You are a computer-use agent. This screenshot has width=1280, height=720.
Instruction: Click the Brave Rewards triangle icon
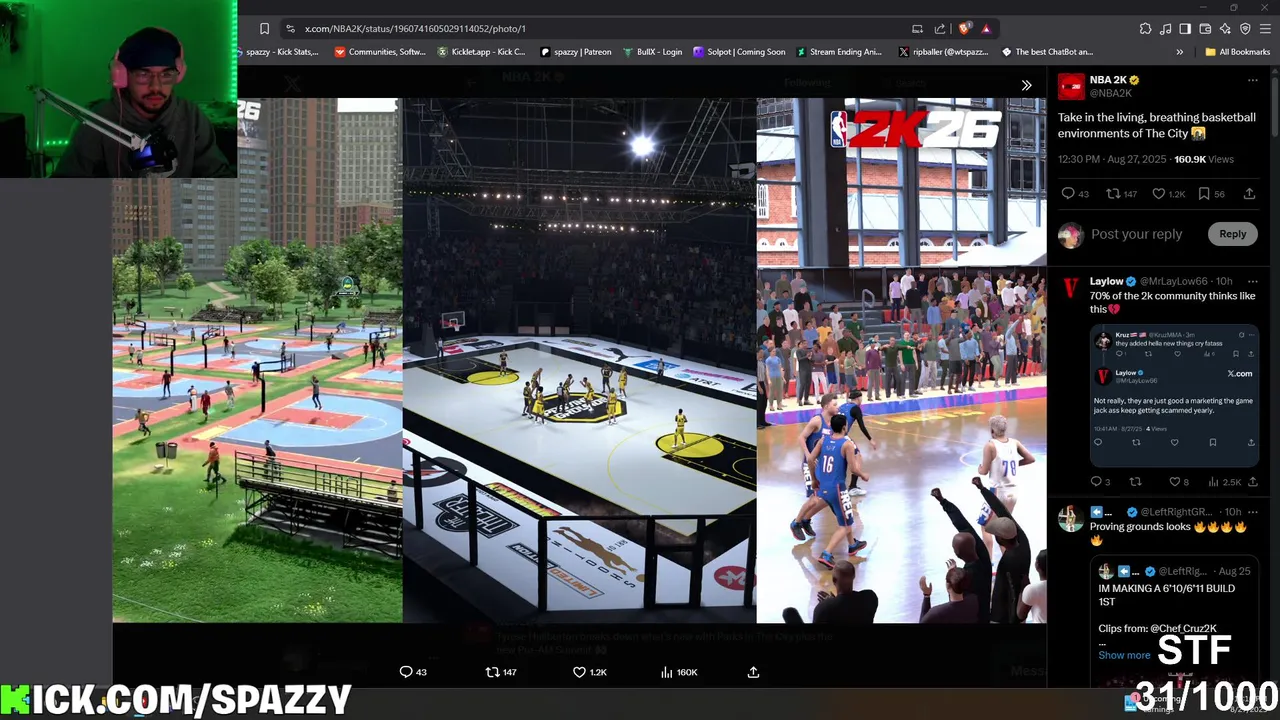tap(986, 28)
